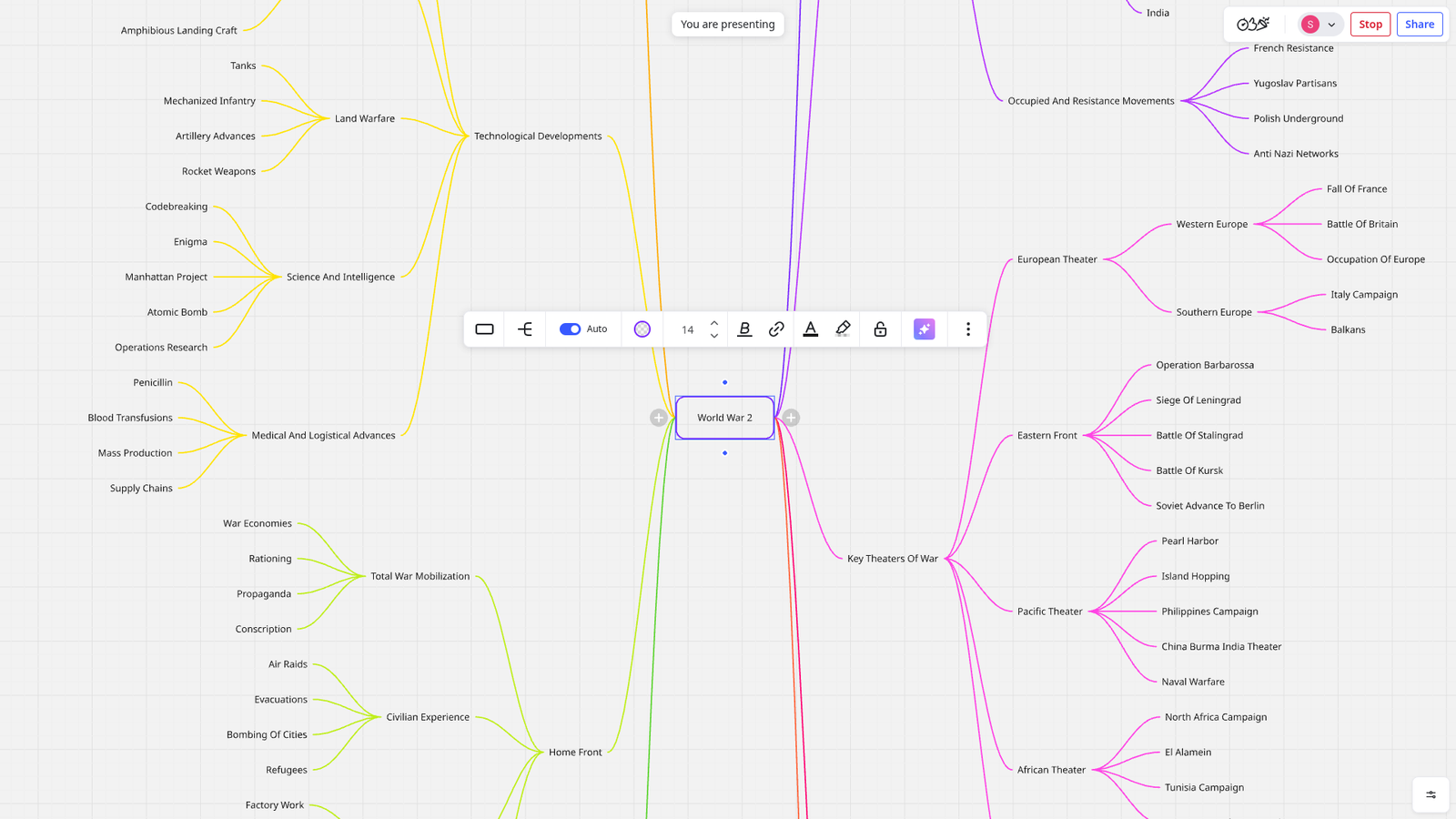The height and width of the screenshot is (819, 1456).
Task: Click the Rocket Weapons node
Action: 218,171
